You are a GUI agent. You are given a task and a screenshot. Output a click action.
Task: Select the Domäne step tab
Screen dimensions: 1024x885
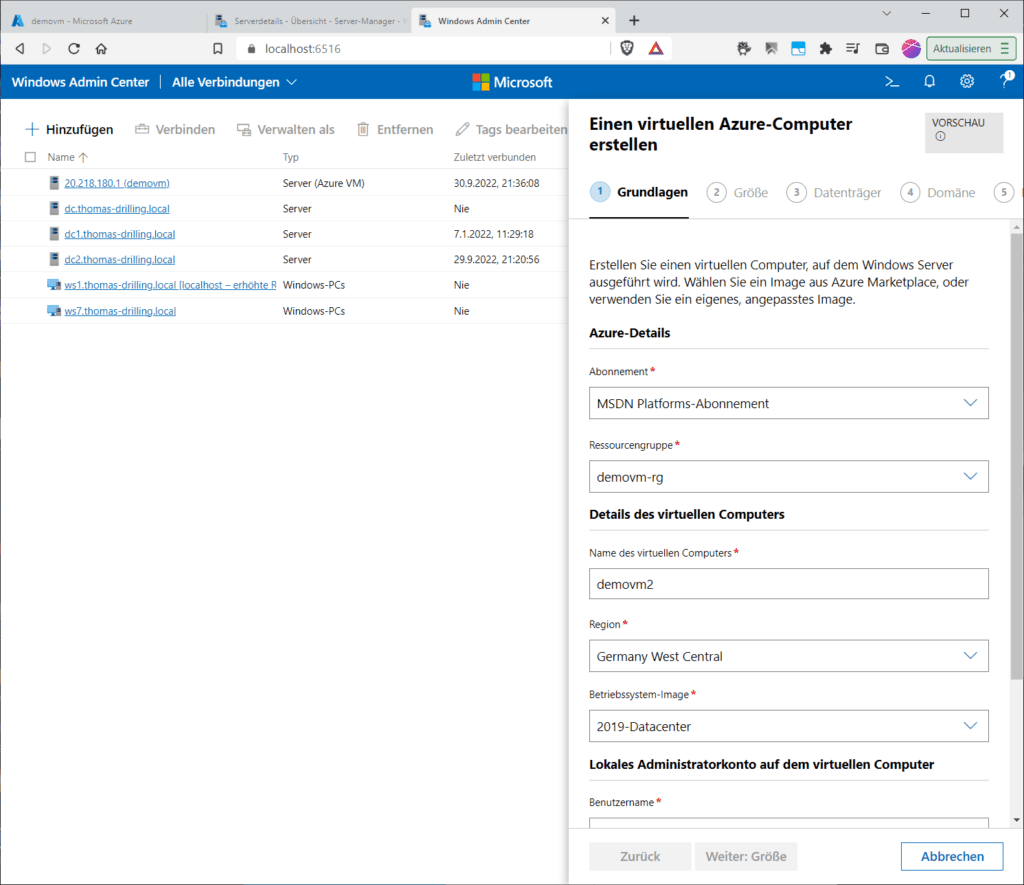pyautogui.click(x=938, y=193)
